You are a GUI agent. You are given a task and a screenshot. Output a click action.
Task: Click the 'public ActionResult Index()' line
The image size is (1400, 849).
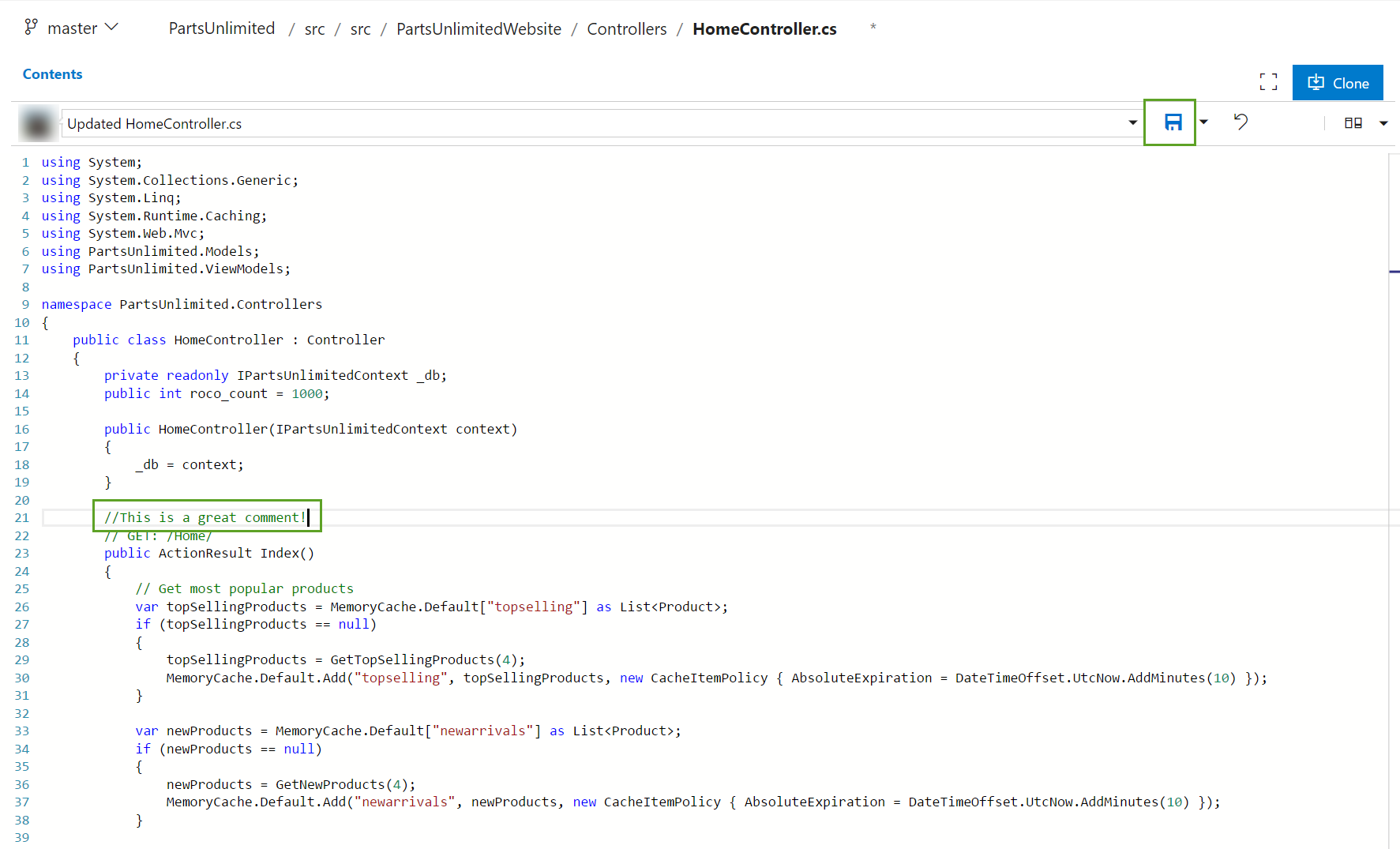click(209, 553)
